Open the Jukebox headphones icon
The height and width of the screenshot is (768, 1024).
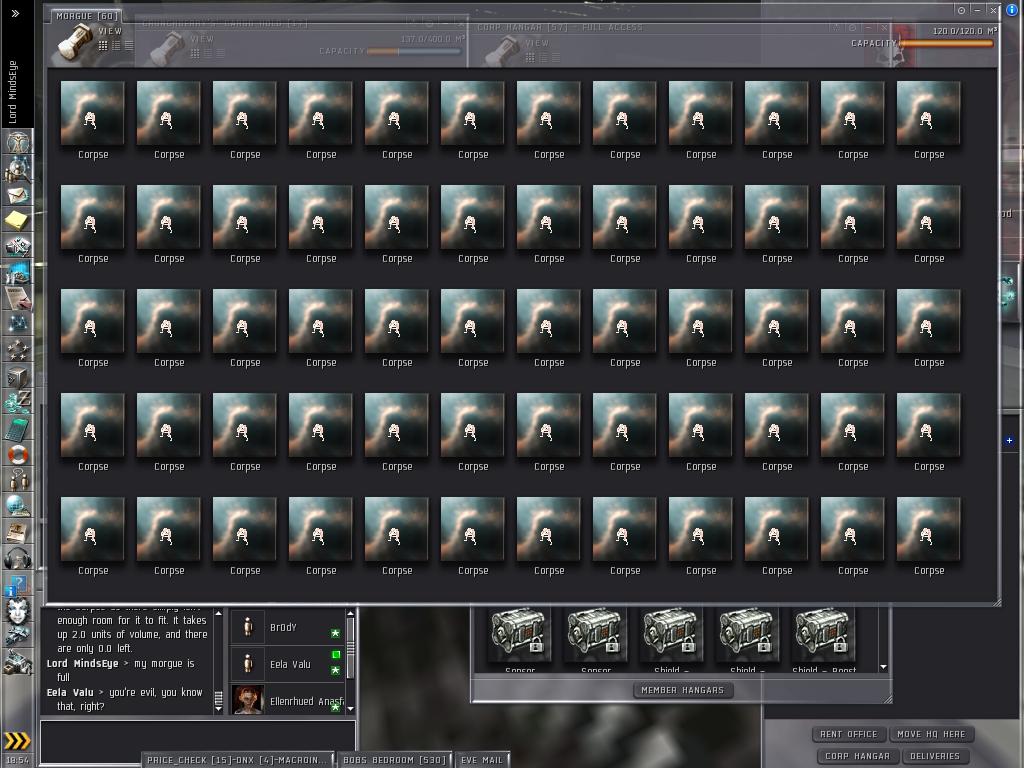(x=18, y=558)
